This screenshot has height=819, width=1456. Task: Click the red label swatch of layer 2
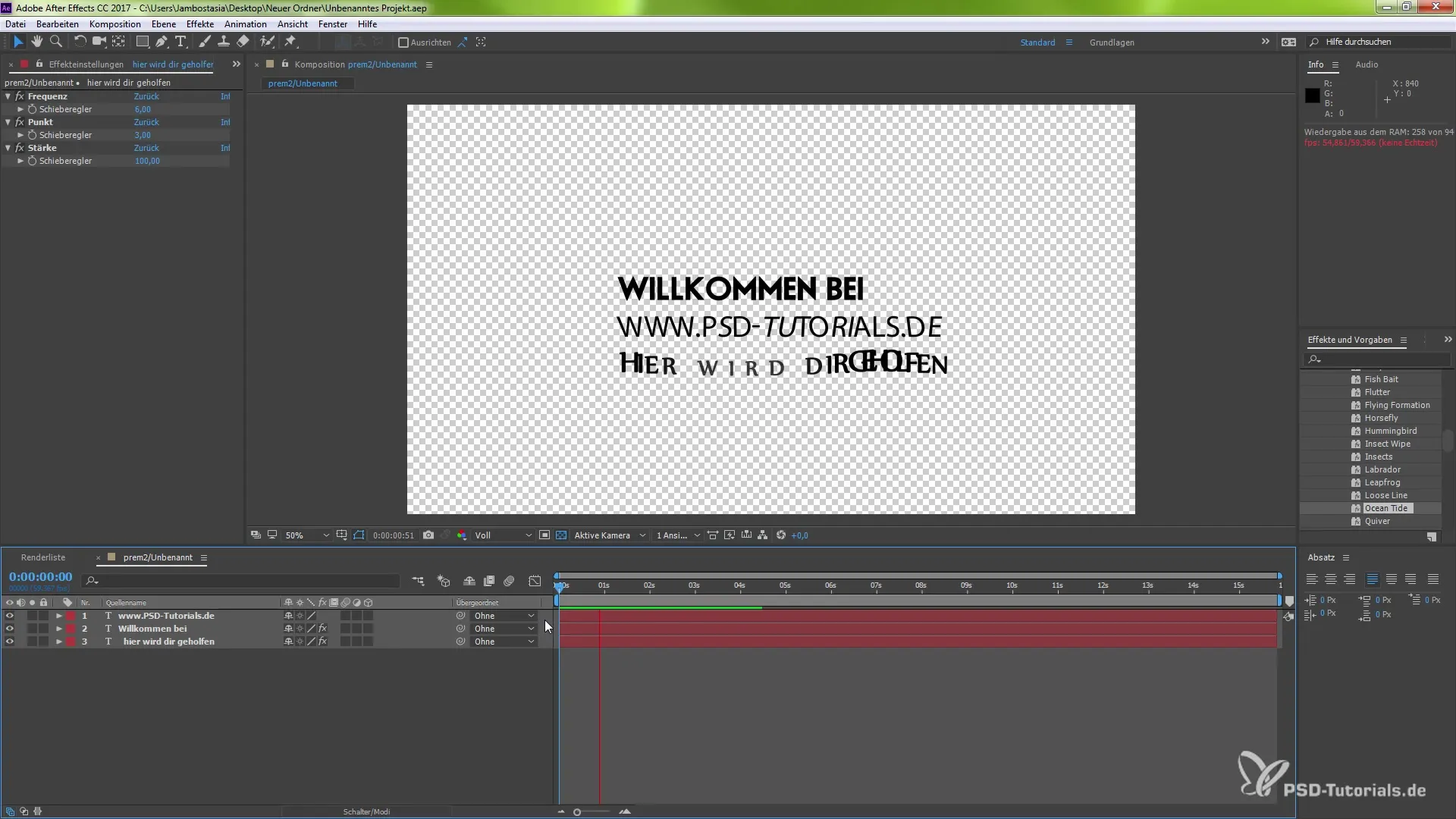(71, 629)
